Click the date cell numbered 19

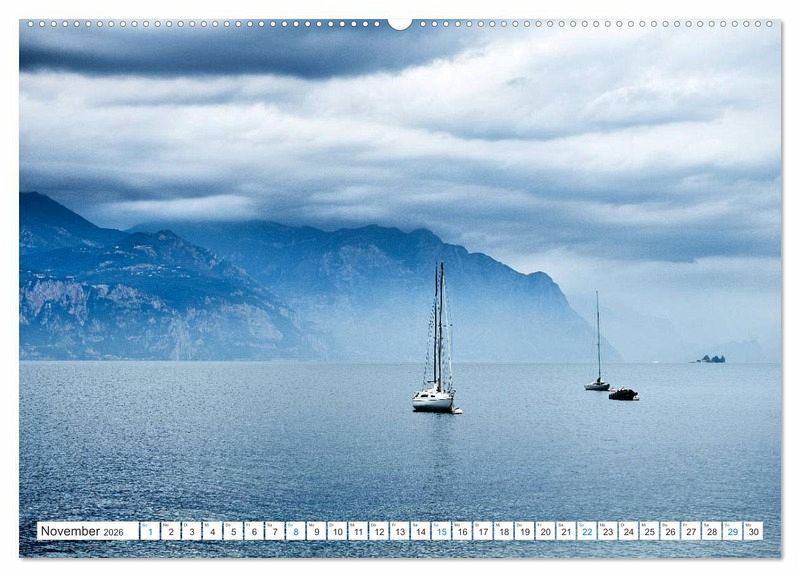click(x=525, y=531)
